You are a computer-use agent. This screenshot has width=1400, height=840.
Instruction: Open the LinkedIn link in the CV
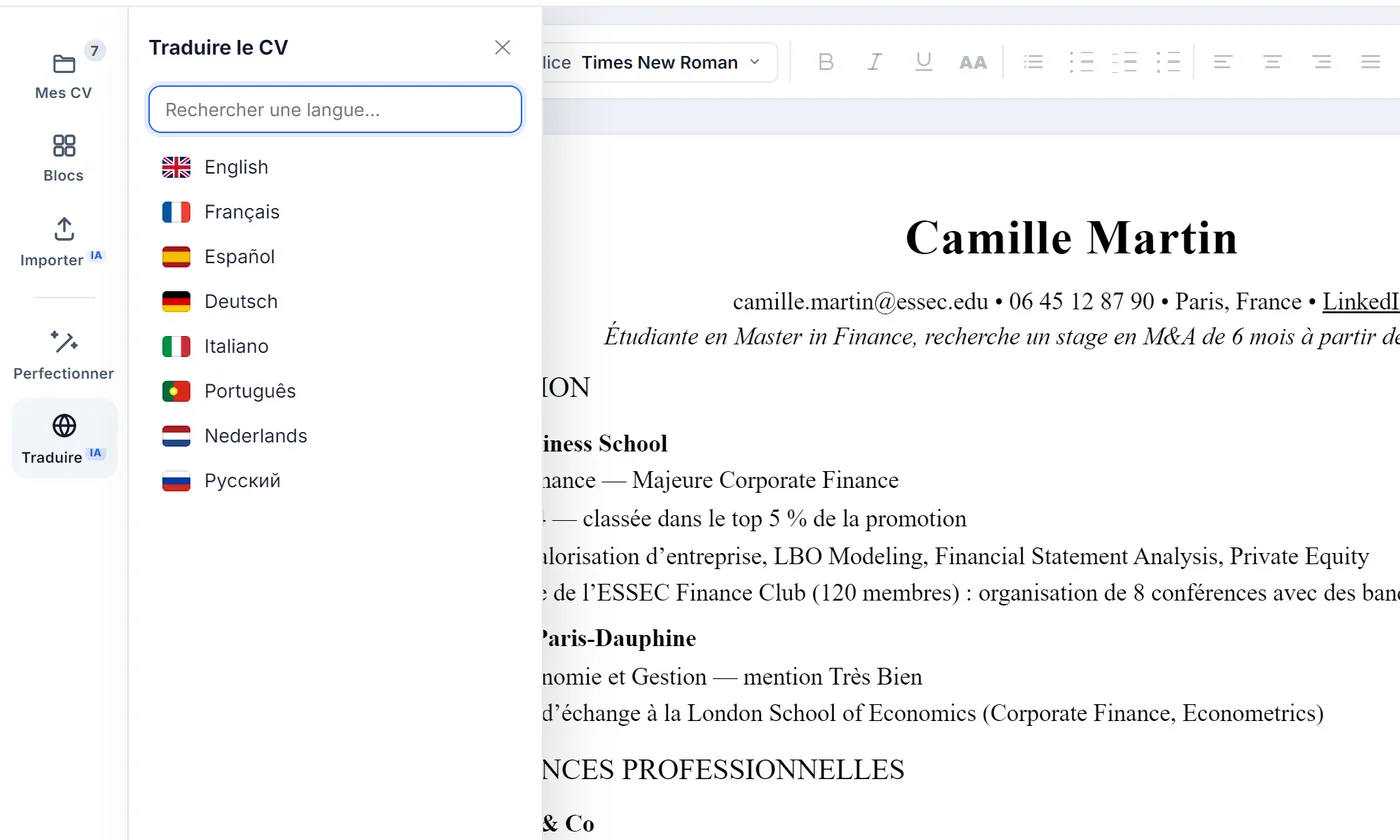pos(1361,301)
